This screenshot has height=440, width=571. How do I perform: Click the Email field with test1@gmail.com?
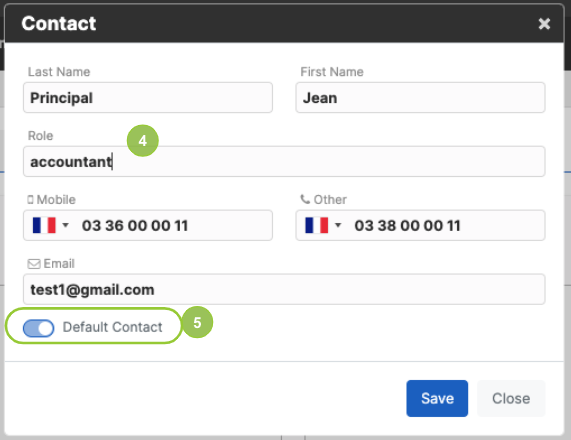pos(284,289)
